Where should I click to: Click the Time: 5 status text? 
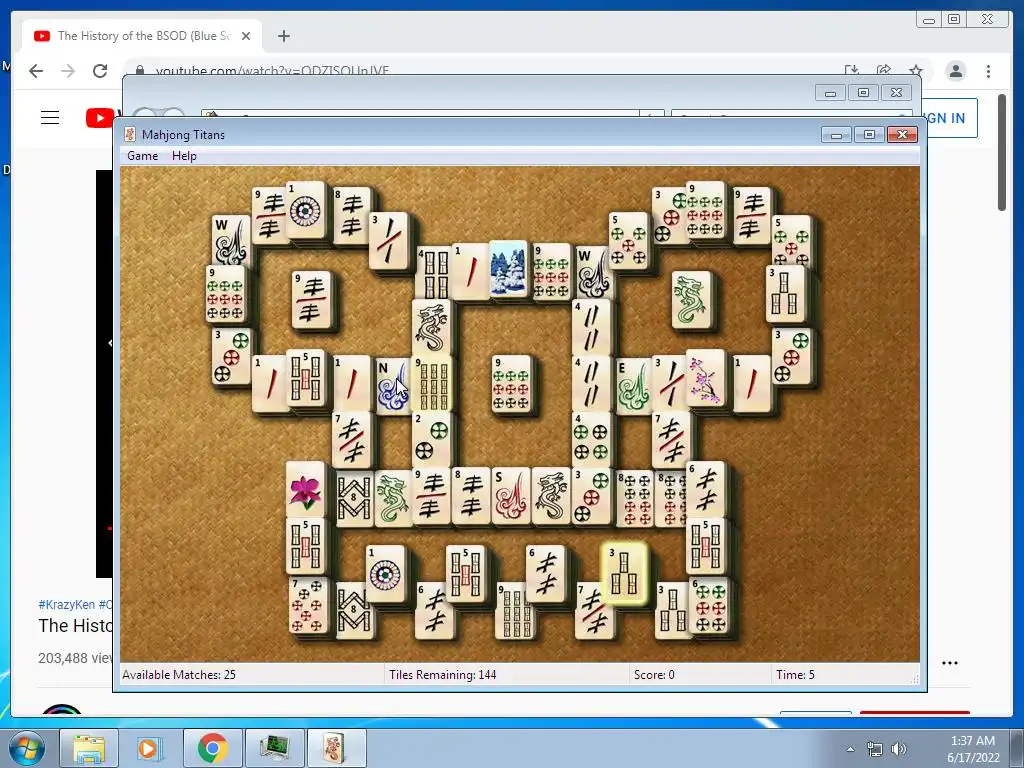point(795,675)
